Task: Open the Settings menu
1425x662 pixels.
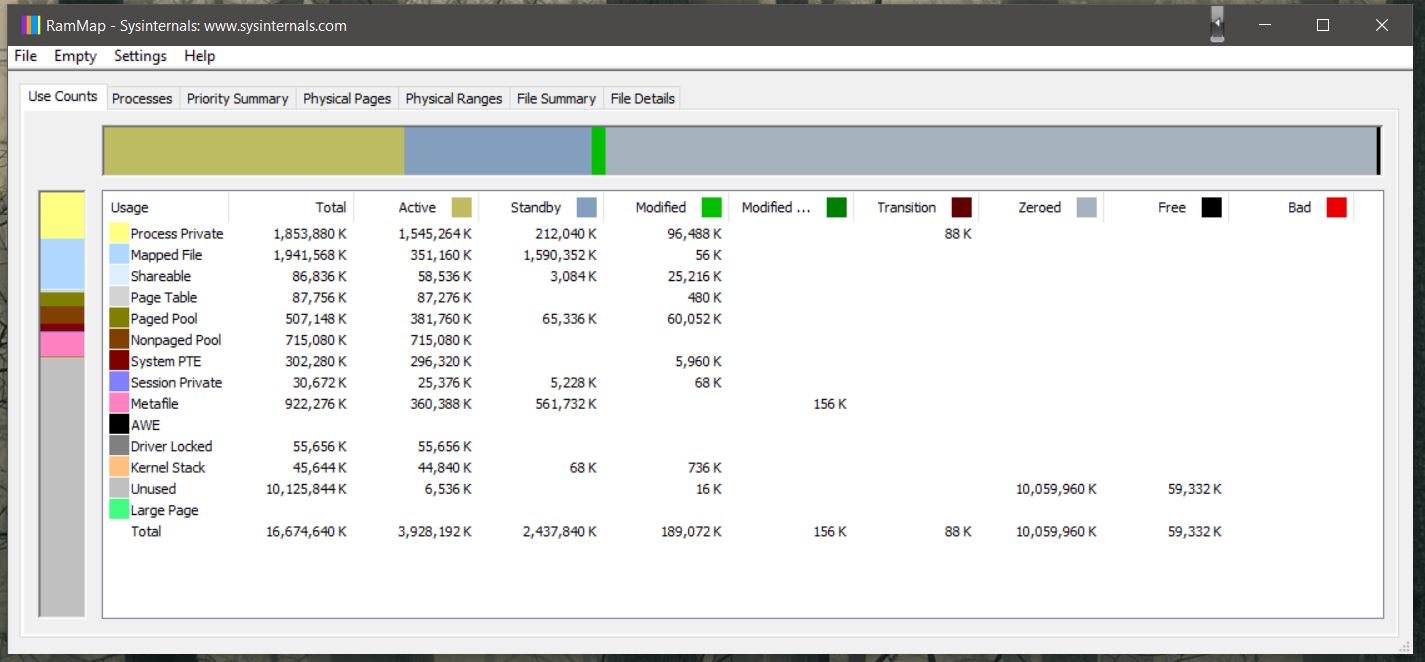Action: pyautogui.click(x=140, y=56)
